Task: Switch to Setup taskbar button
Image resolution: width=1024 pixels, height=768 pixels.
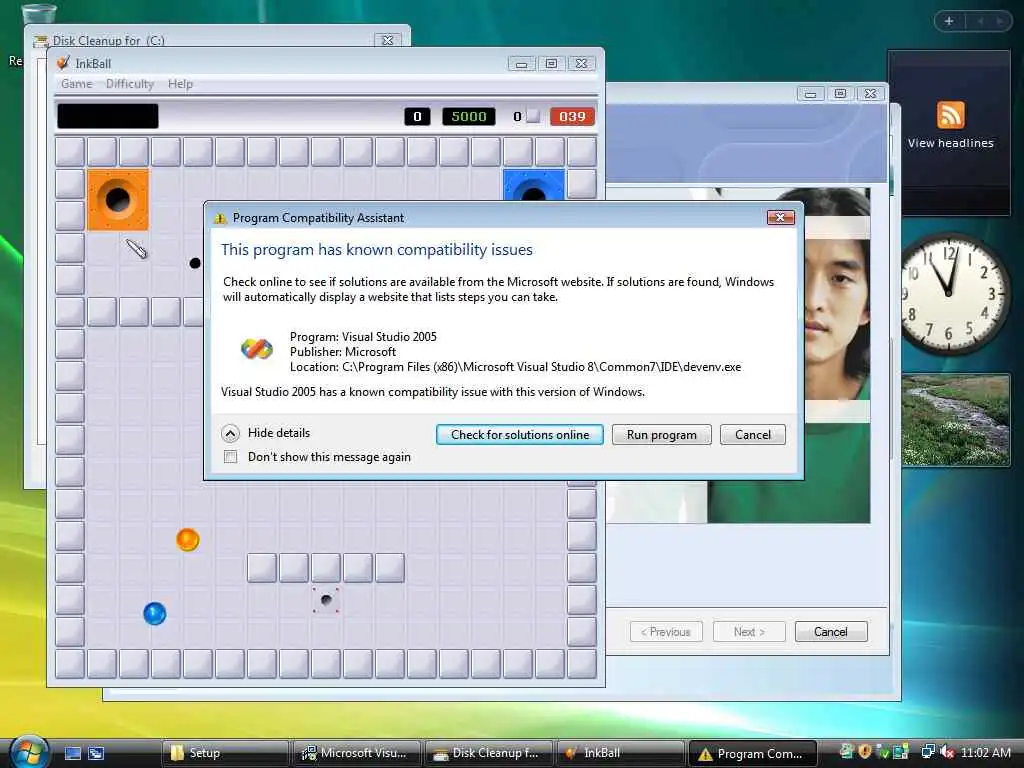Action: click(x=224, y=753)
